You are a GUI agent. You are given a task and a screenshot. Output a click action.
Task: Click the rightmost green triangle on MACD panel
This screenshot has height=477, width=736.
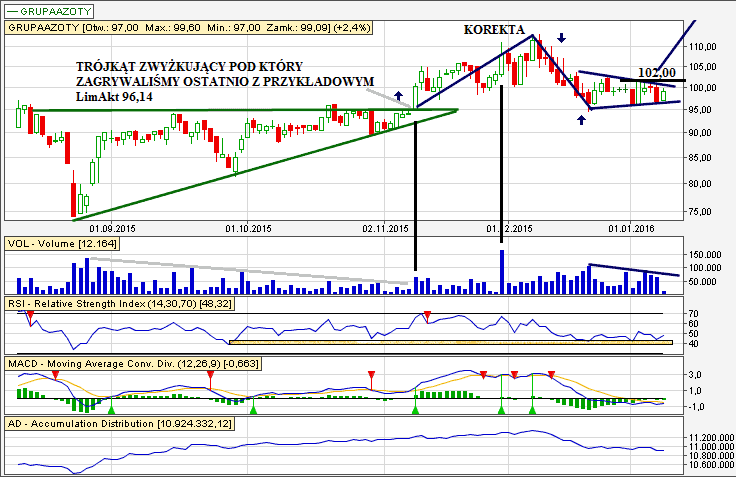tap(533, 409)
